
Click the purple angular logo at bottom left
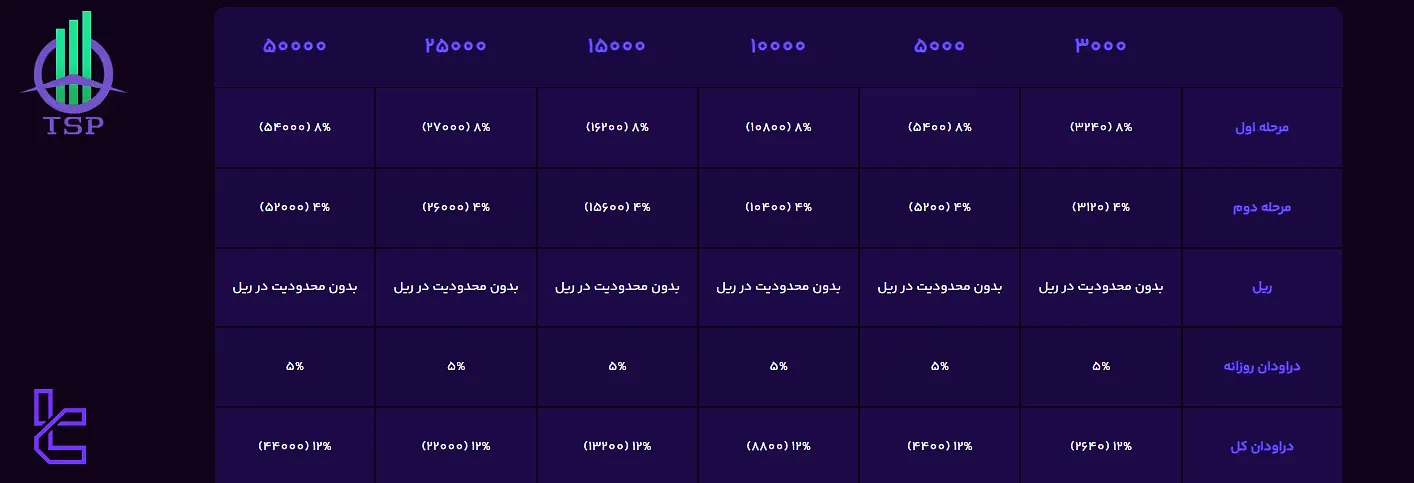(60, 427)
